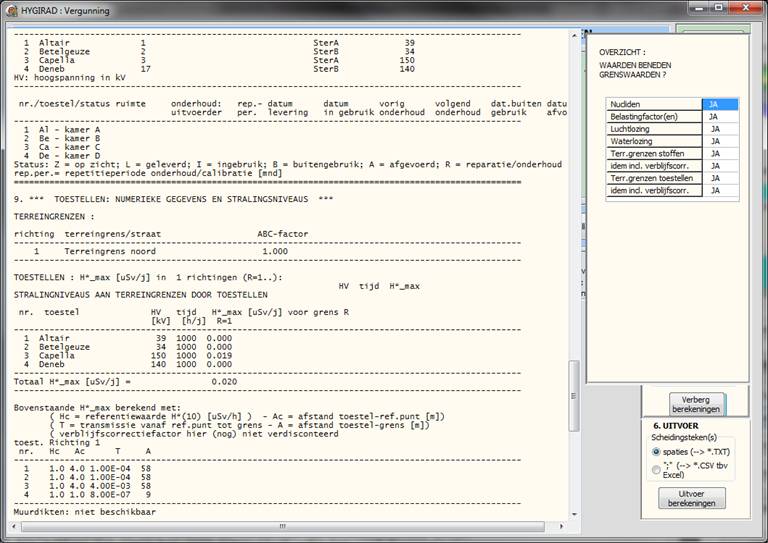The height and width of the screenshot is (543, 768).
Task: Select the highlighted JA cell beside Nucliden
Action: point(720,104)
